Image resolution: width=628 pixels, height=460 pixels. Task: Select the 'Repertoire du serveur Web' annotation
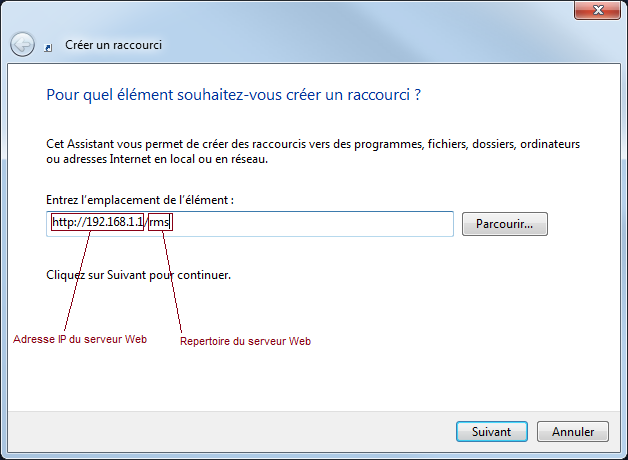[x=245, y=342]
